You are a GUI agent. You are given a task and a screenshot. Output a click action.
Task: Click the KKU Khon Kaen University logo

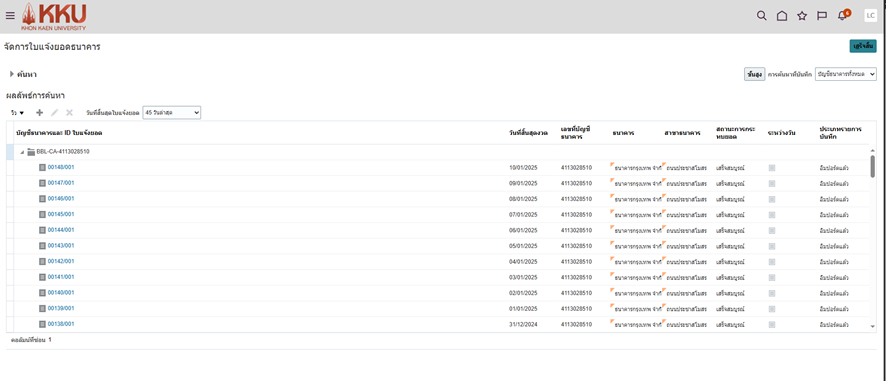54,16
